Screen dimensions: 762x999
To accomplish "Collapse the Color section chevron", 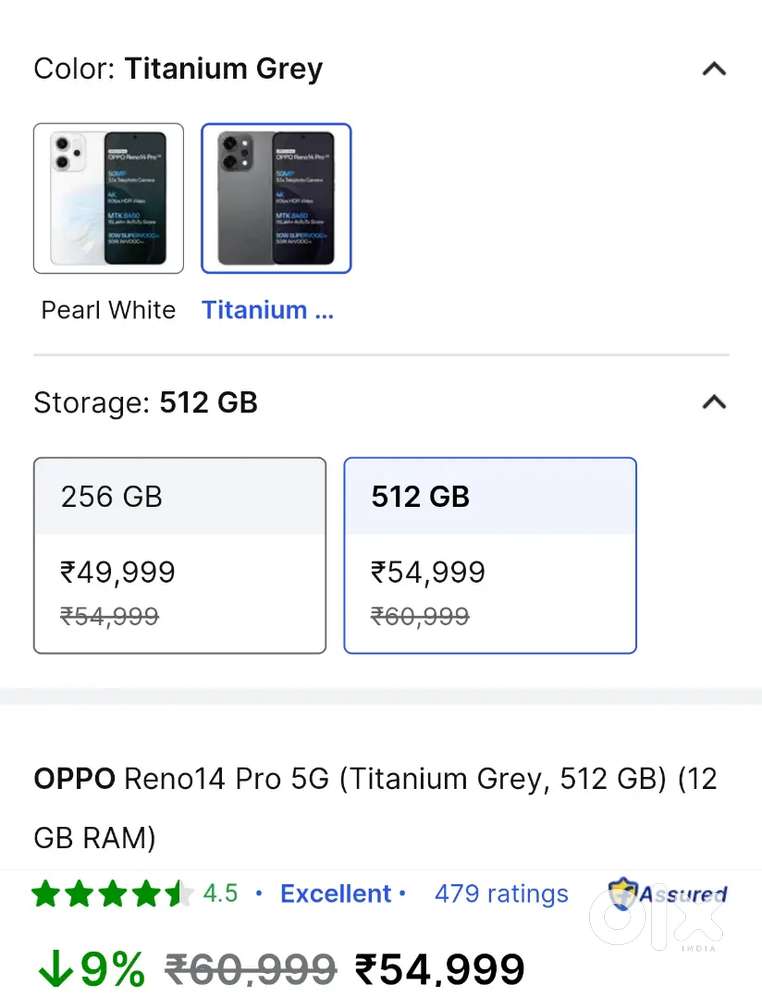I will [713, 69].
